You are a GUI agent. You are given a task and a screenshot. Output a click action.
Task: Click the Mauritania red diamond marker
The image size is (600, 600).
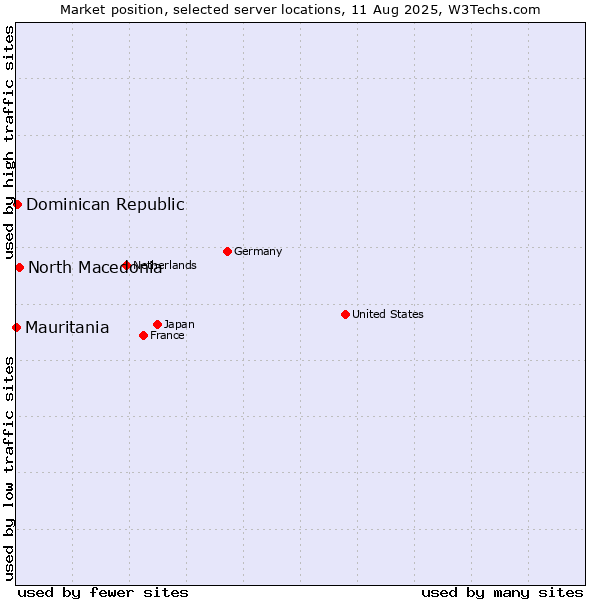pyautogui.click(x=16, y=328)
